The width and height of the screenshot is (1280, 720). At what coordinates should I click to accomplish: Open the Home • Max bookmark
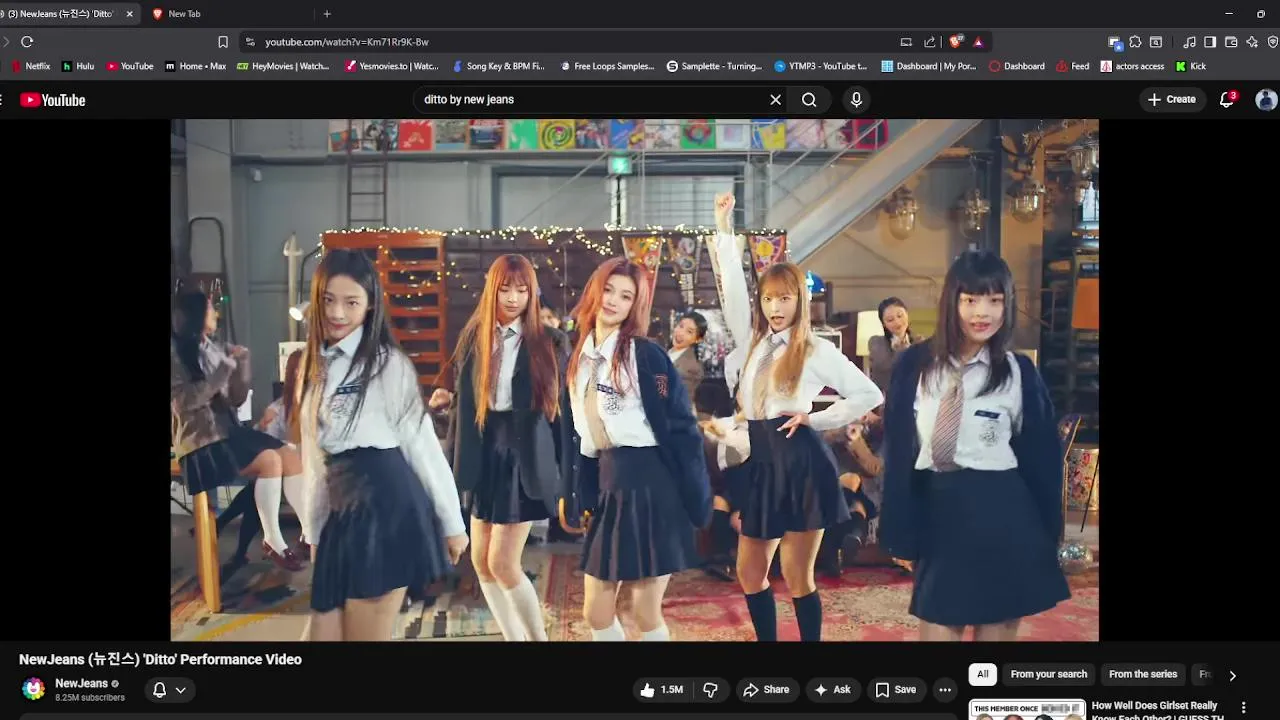[195, 66]
